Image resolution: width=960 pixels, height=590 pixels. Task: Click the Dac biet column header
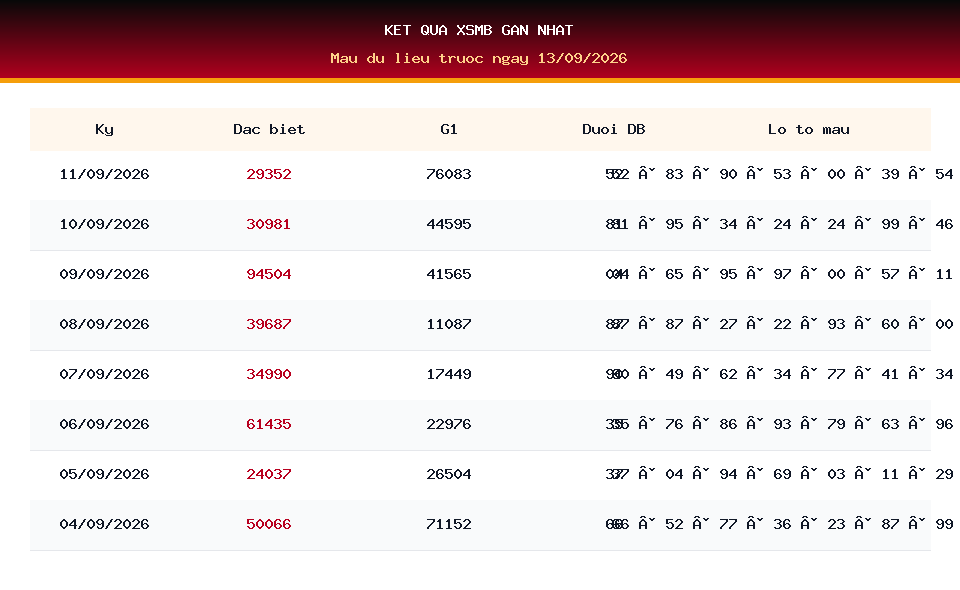269,129
